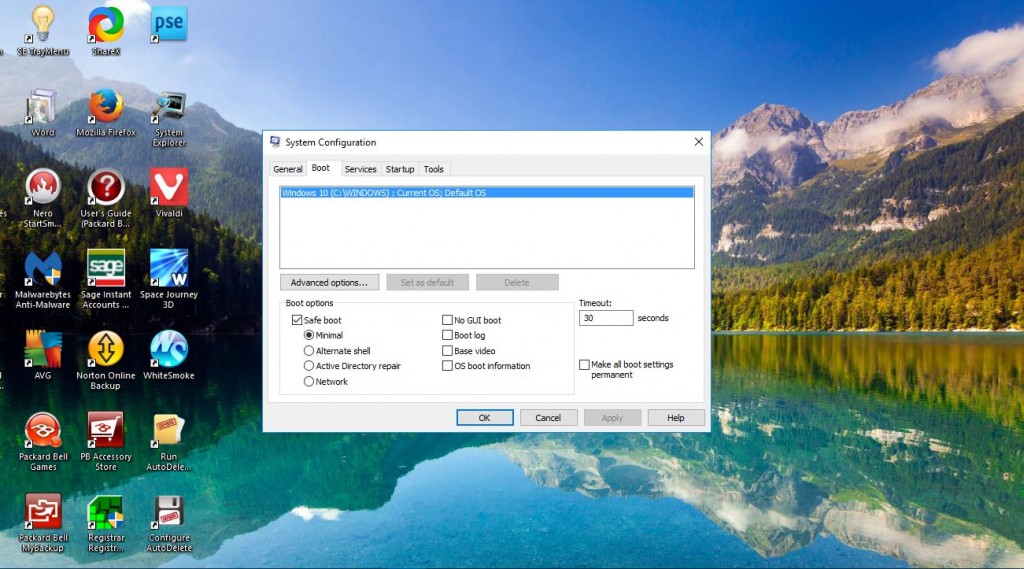Select the Windows 10 boot entry
Viewport: 1024px width, 569px height.
point(487,193)
